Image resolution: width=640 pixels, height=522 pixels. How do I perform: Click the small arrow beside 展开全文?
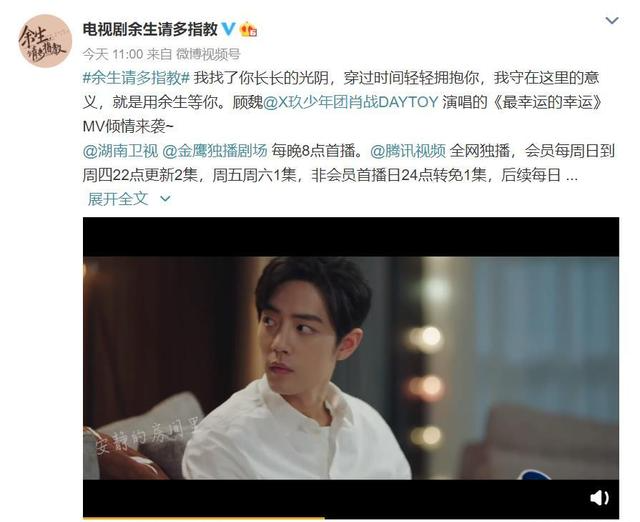[x=165, y=199]
